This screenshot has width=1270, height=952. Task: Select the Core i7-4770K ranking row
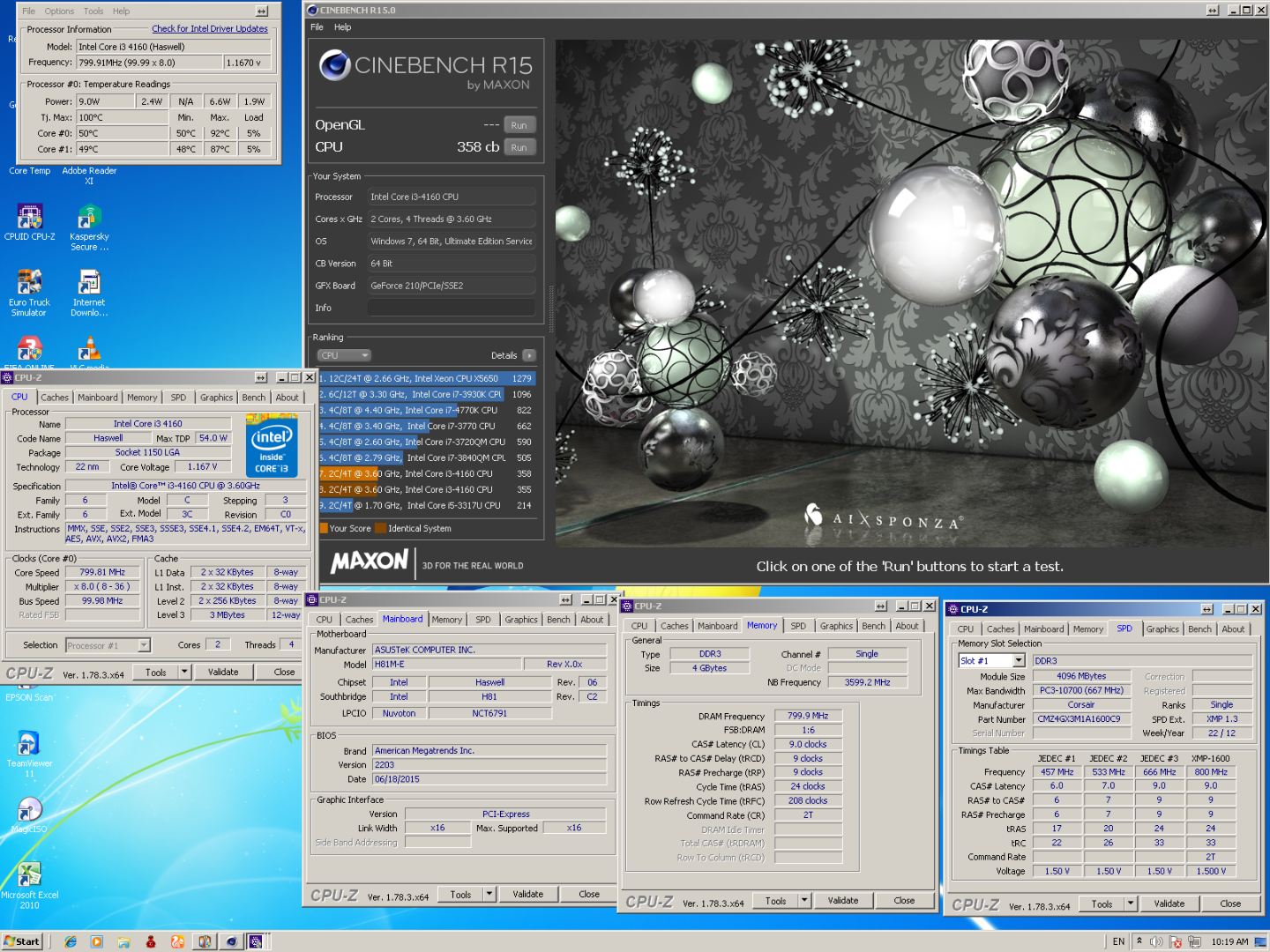pos(427,410)
